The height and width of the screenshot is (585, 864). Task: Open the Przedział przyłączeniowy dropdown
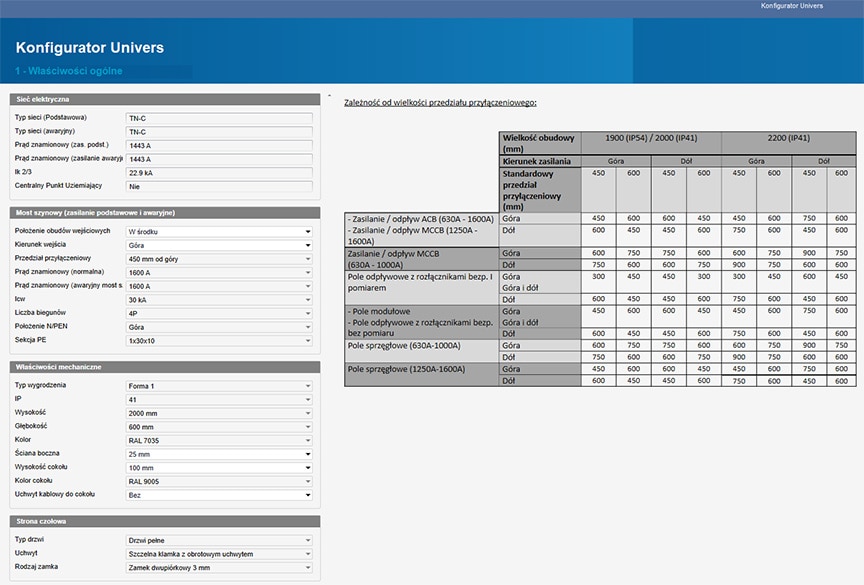pos(219,258)
